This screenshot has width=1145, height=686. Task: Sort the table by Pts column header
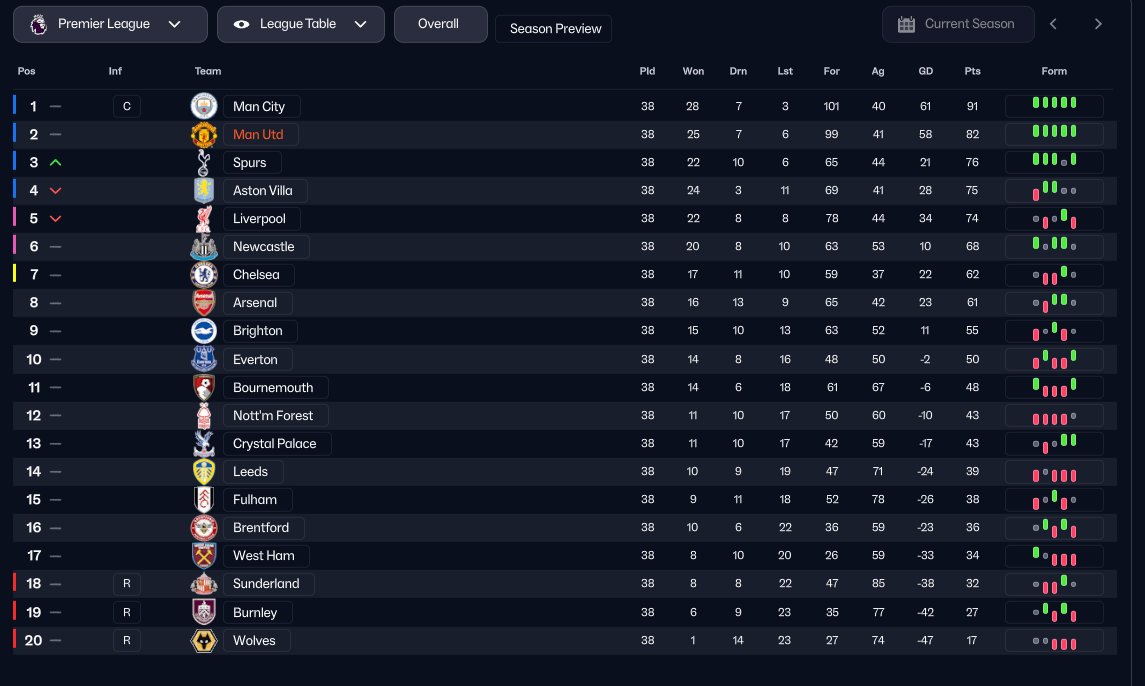(x=972, y=71)
